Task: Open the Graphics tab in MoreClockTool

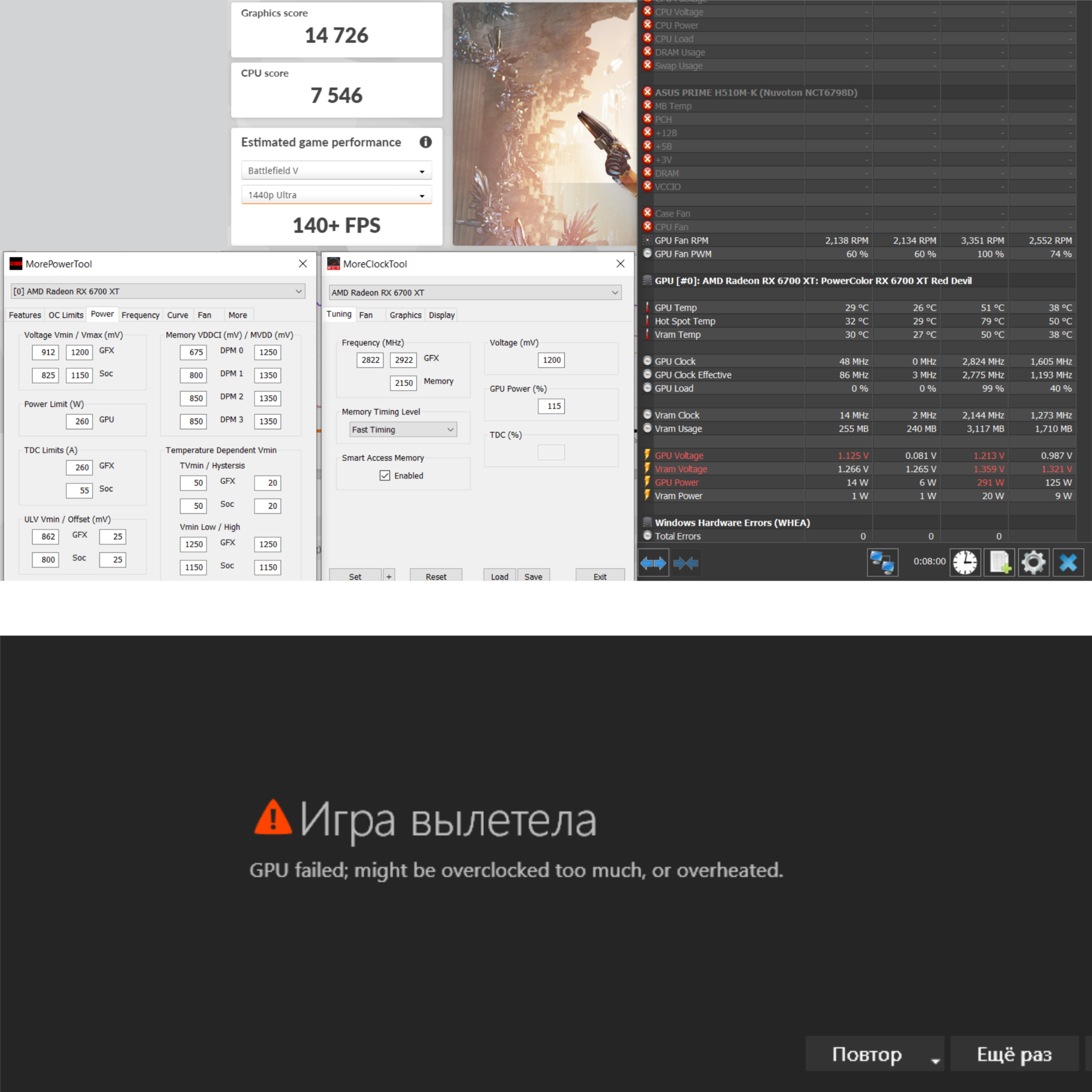Action: [x=405, y=315]
